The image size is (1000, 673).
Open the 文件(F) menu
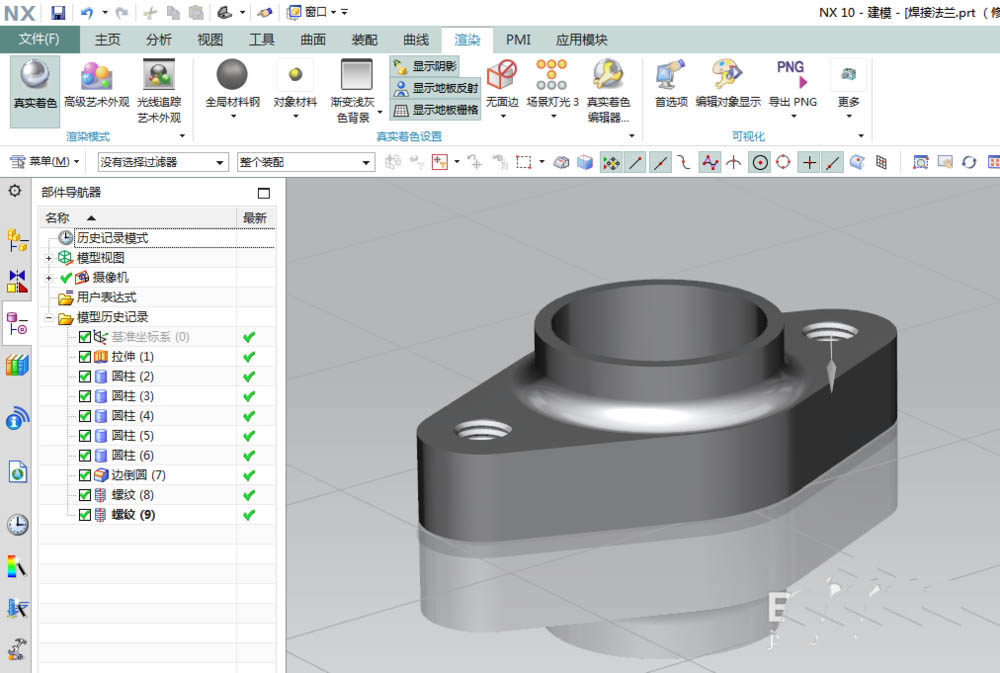[x=39, y=40]
